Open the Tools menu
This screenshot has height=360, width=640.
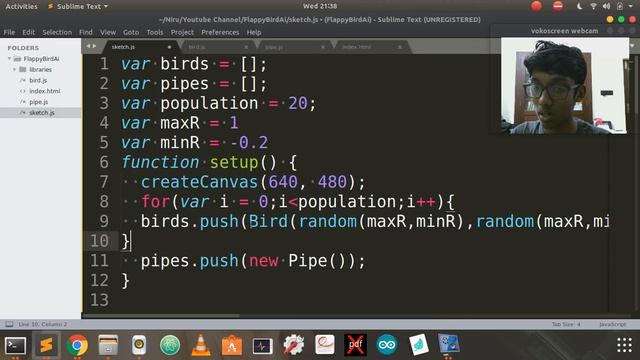[155, 32]
